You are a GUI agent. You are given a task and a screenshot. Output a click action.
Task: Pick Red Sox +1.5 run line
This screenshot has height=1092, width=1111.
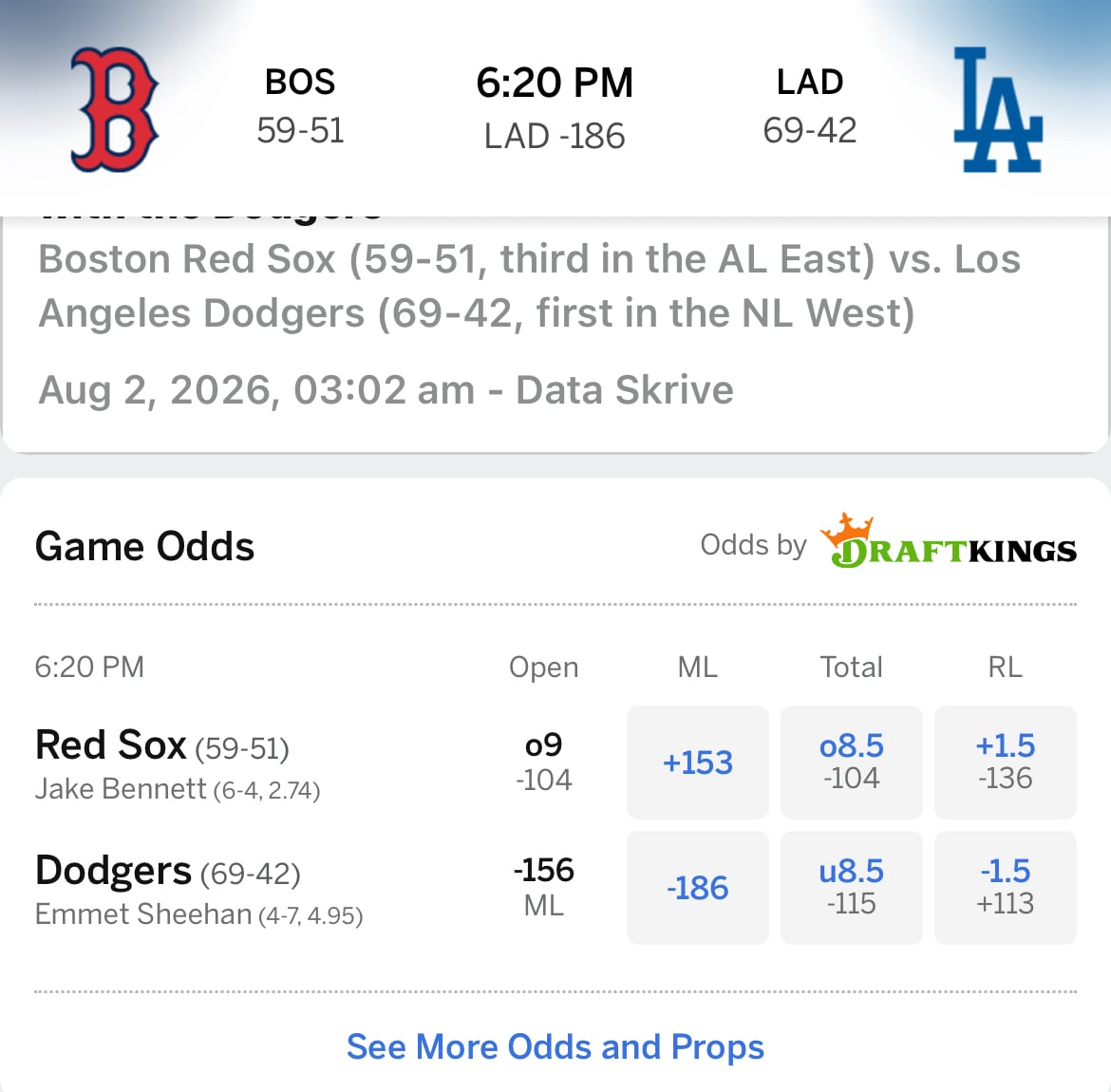(x=1005, y=763)
